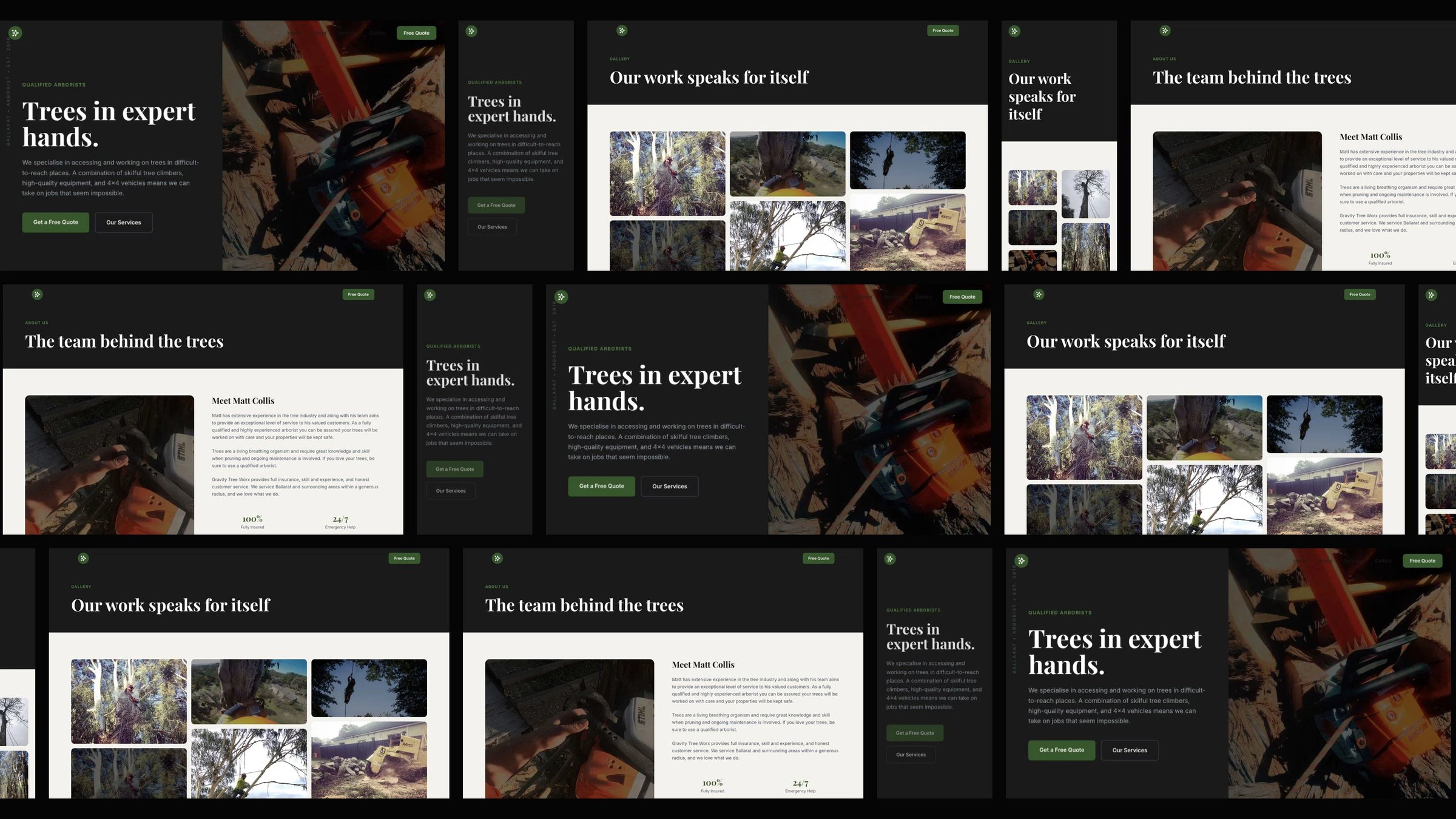Click Our Services in bottom-right desktop hero
1456x819 pixels.
click(x=1130, y=750)
